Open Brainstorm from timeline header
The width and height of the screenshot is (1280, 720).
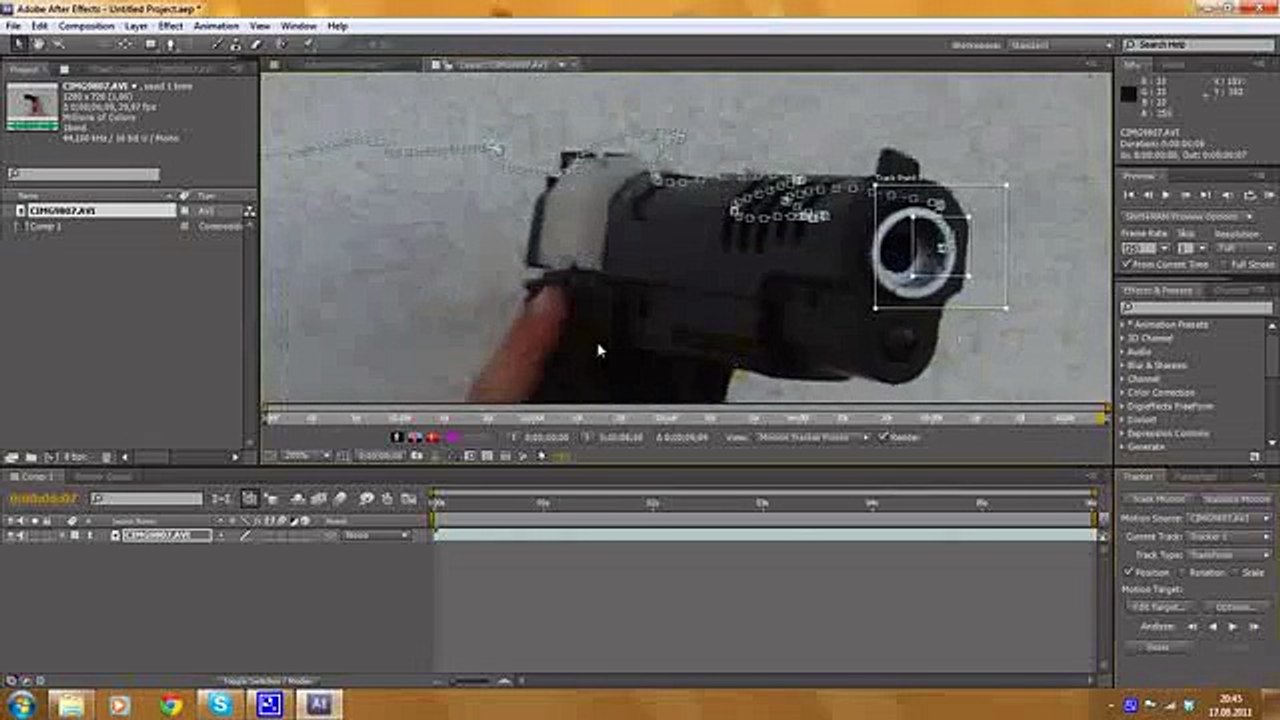click(x=365, y=499)
